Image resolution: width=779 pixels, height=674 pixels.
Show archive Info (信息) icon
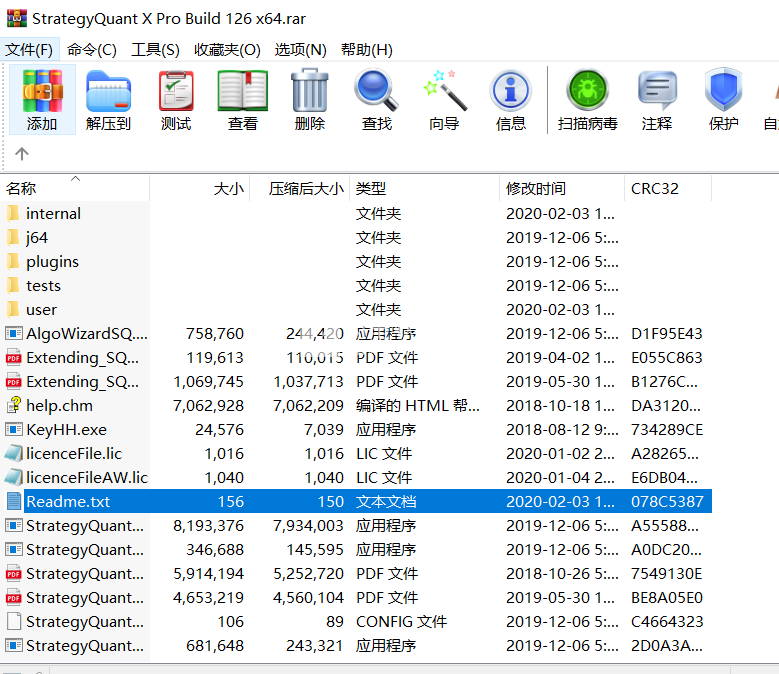[x=510, y=91]
